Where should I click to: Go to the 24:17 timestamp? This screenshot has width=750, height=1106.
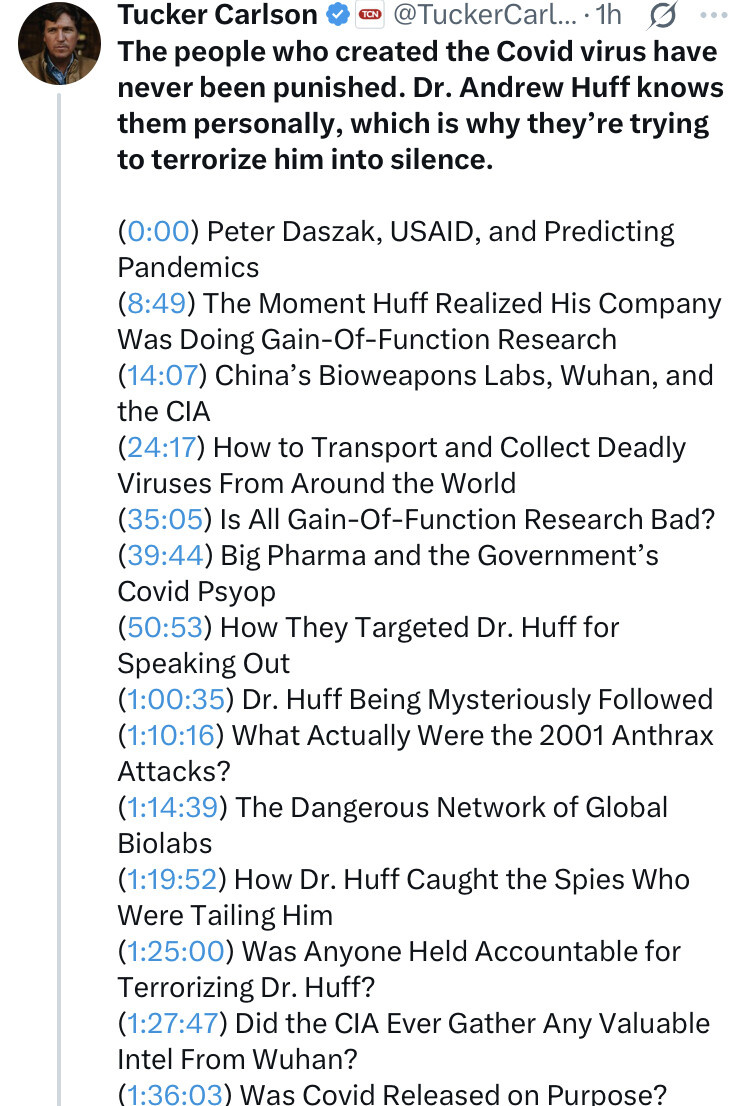pyautogui.click(x=164, y=447)
